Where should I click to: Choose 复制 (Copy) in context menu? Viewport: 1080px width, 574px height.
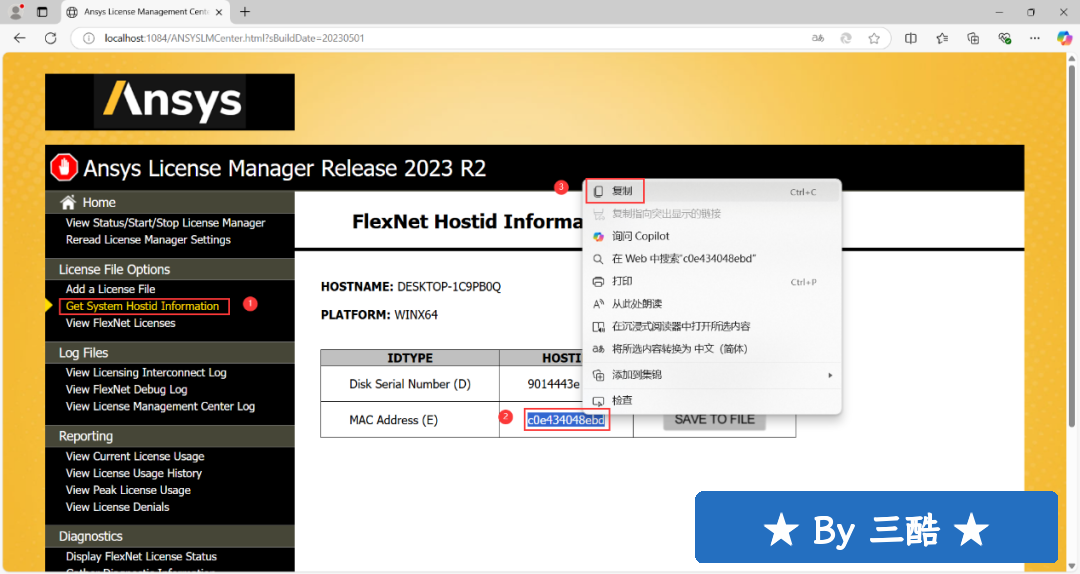click(712, 192)
